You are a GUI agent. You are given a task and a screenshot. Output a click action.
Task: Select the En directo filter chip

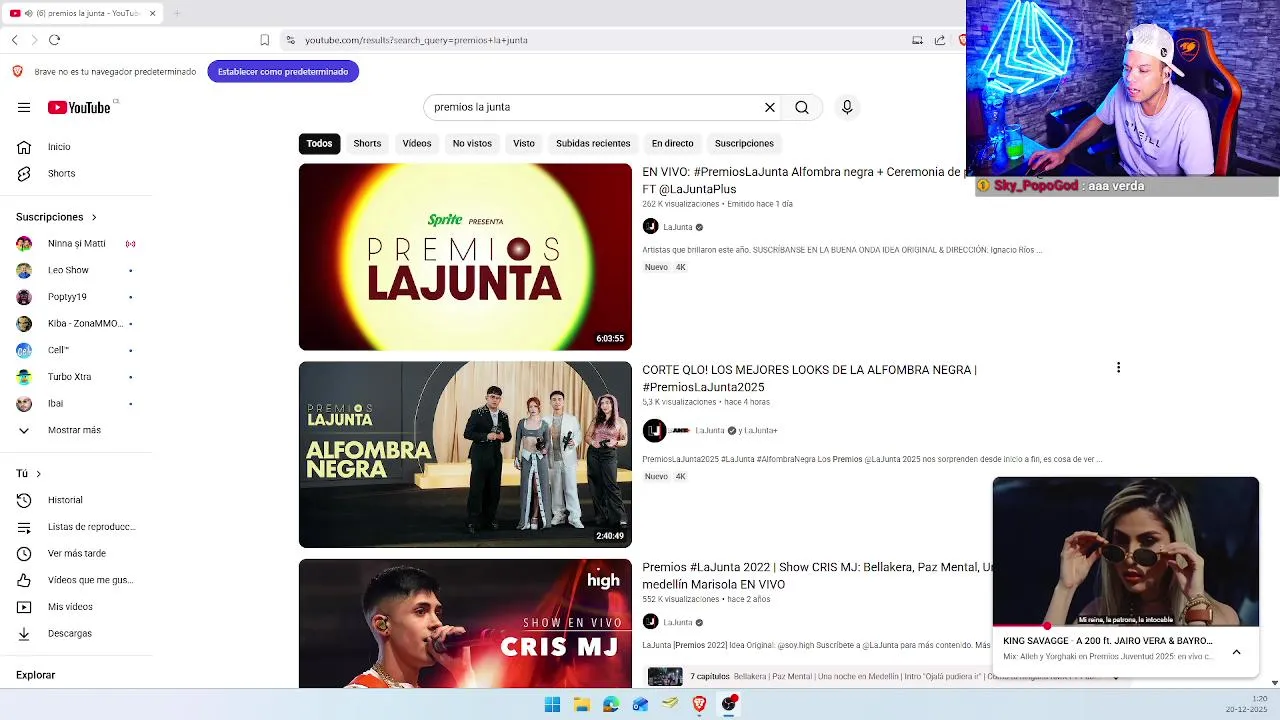(672, 143)
